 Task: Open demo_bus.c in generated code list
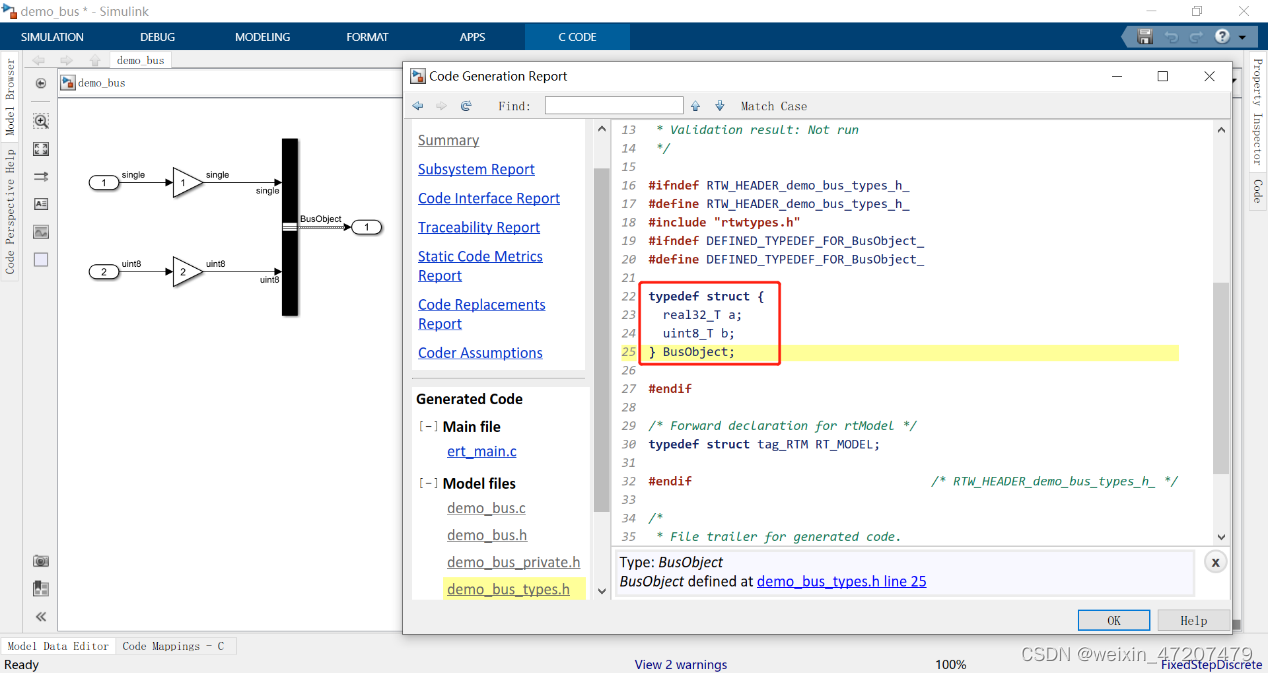pyautogui.click(x=486, y=508)
